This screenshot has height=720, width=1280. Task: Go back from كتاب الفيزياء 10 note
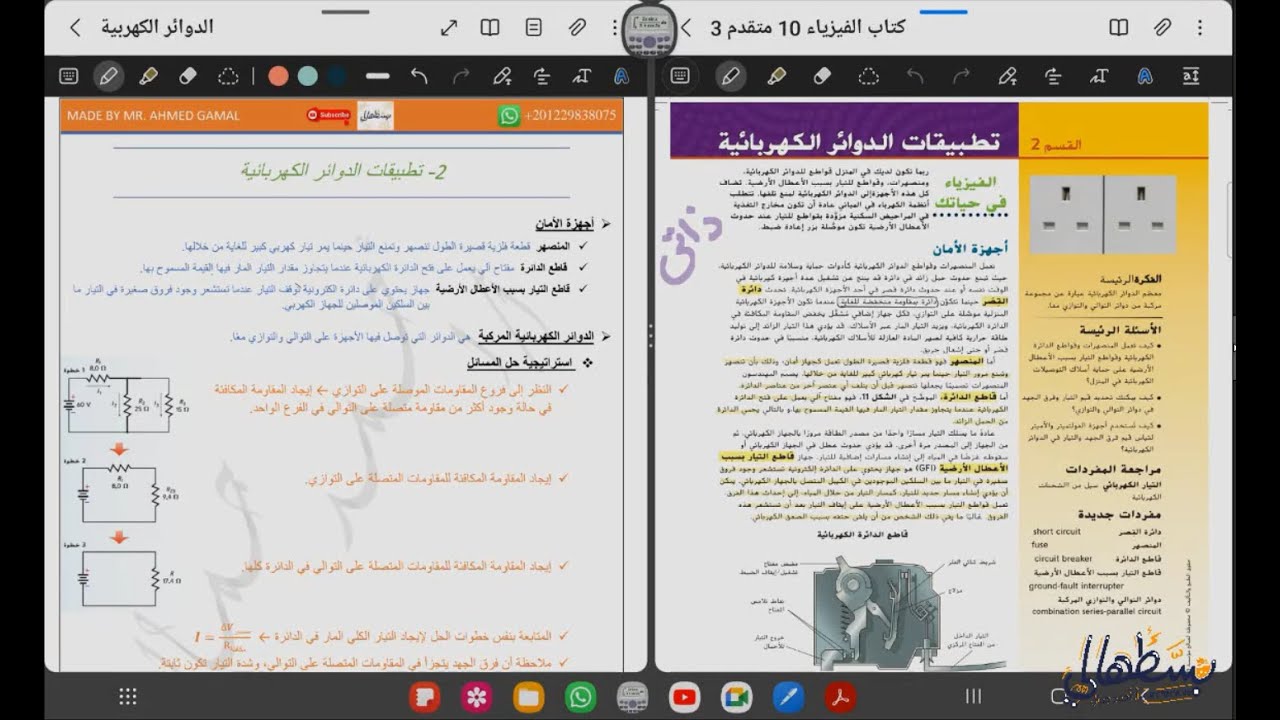click(686, 27)
